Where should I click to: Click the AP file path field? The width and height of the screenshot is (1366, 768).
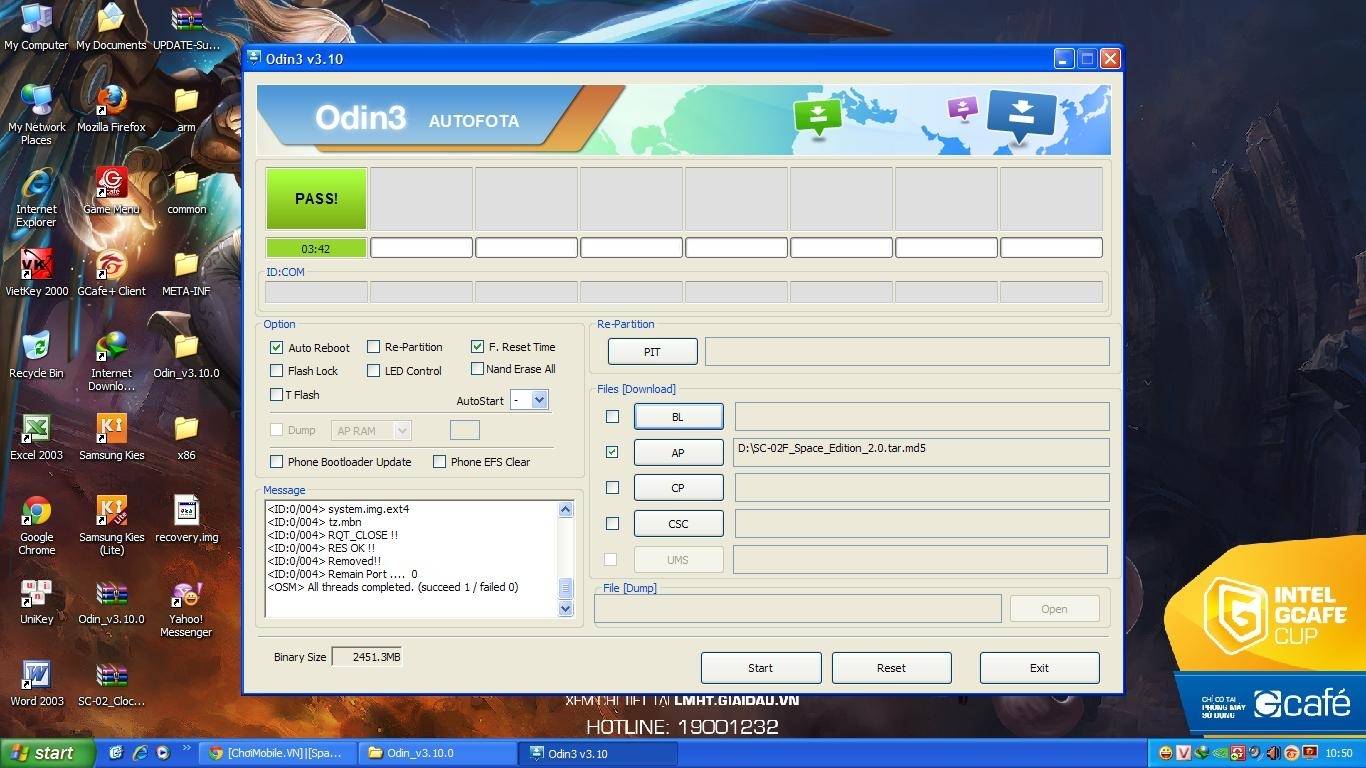tap(921, 452)
